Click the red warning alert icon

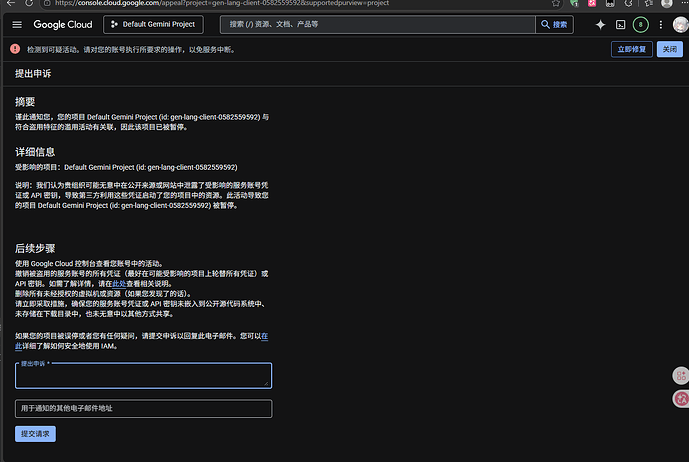click(15, 49)
